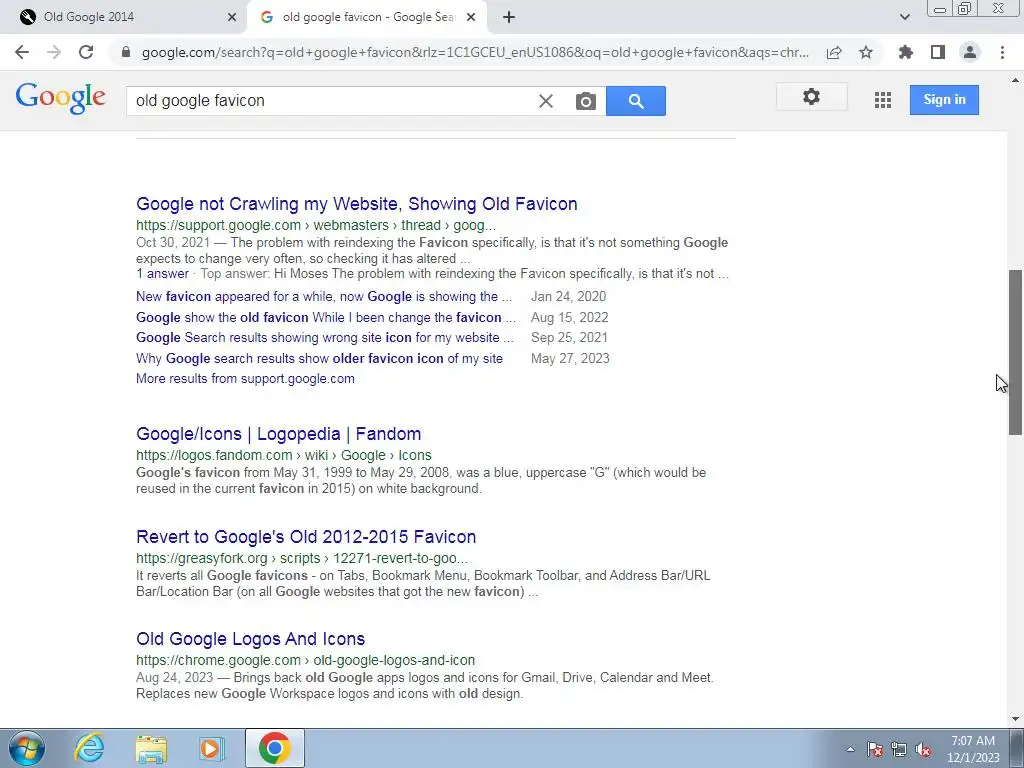
Task: Click the Chrome taskbar icon
Action: [x=275, y=748]
